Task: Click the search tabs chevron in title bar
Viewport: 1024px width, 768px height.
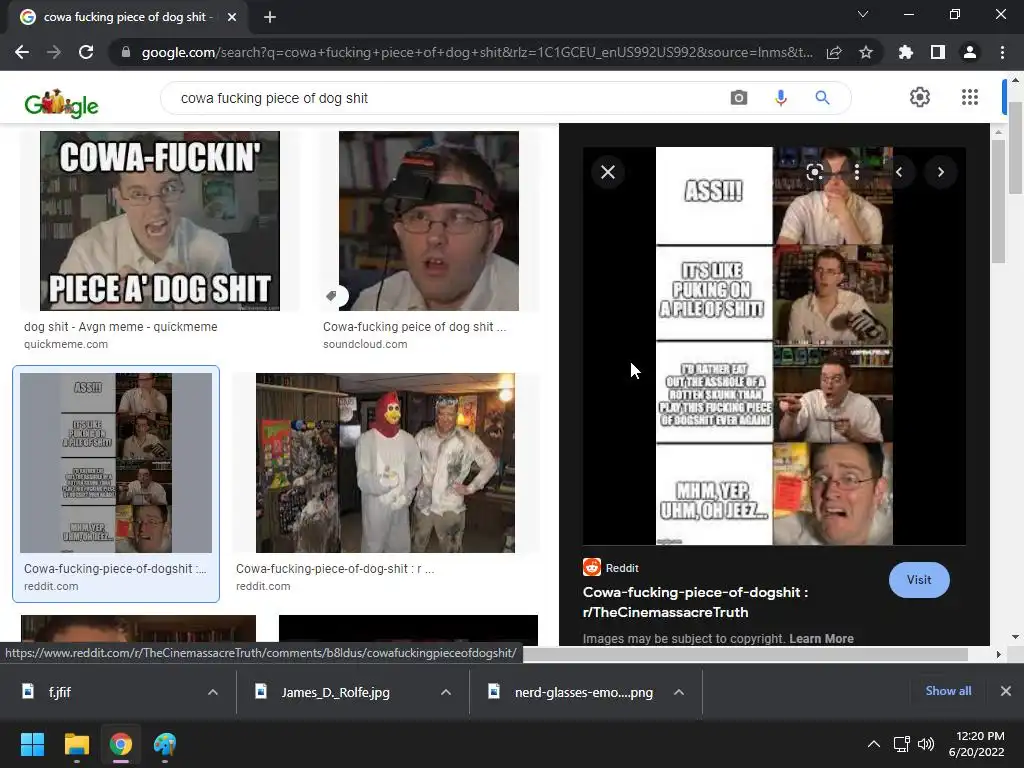Action: coord(863,14)
